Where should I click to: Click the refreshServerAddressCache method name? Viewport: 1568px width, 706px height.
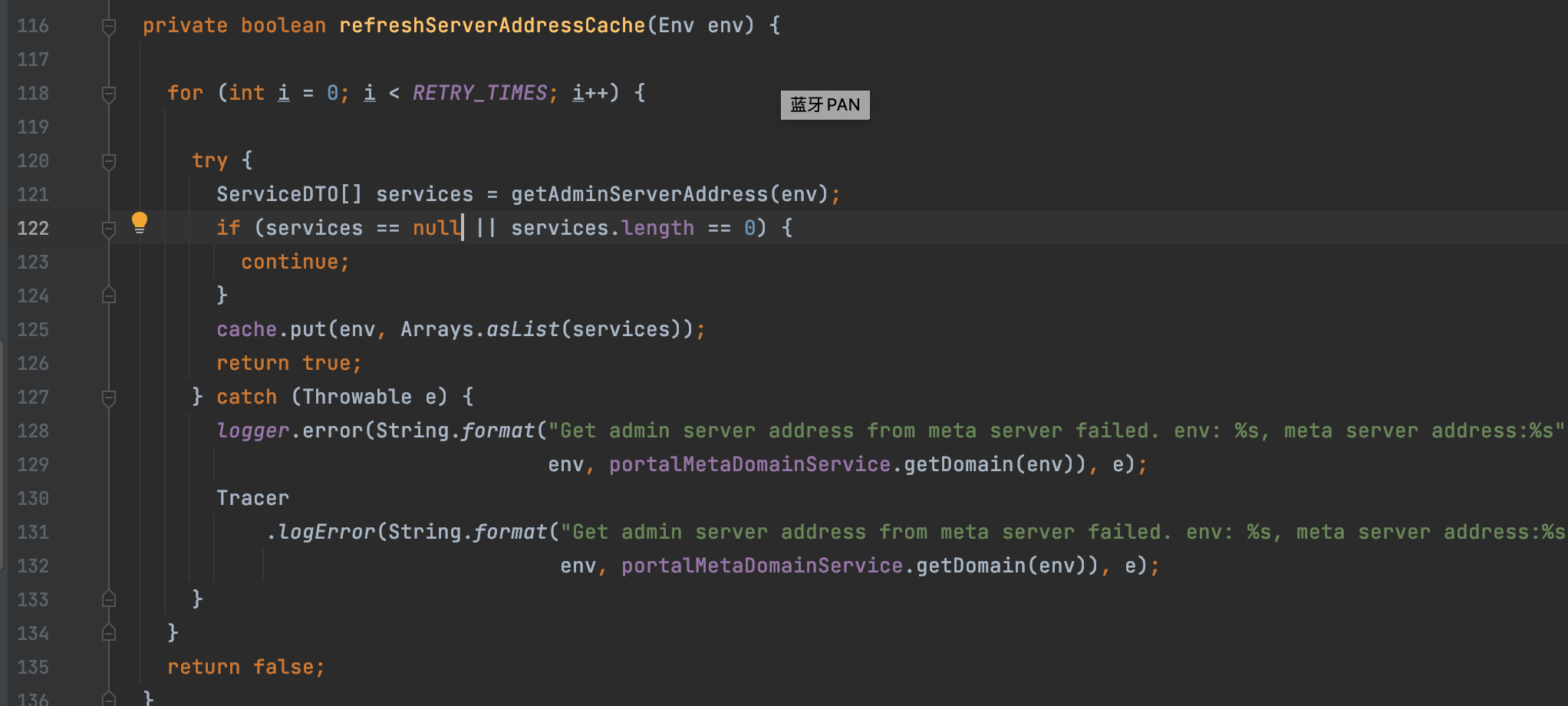[x=492, y=26]
